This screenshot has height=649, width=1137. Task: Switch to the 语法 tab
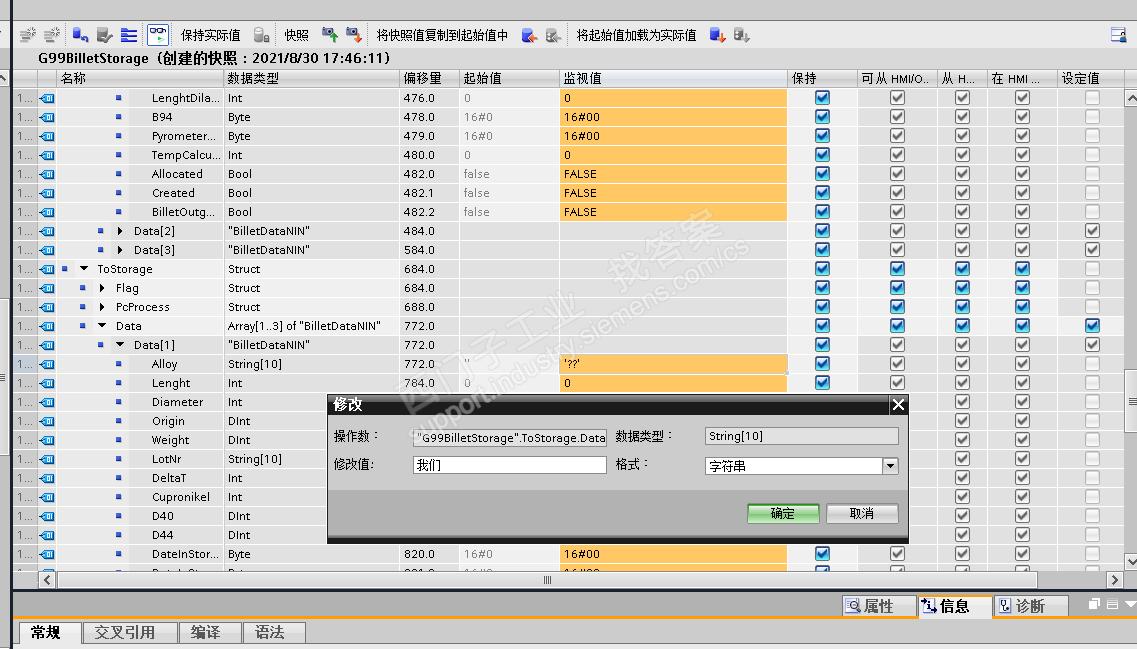tap(274, 632)
